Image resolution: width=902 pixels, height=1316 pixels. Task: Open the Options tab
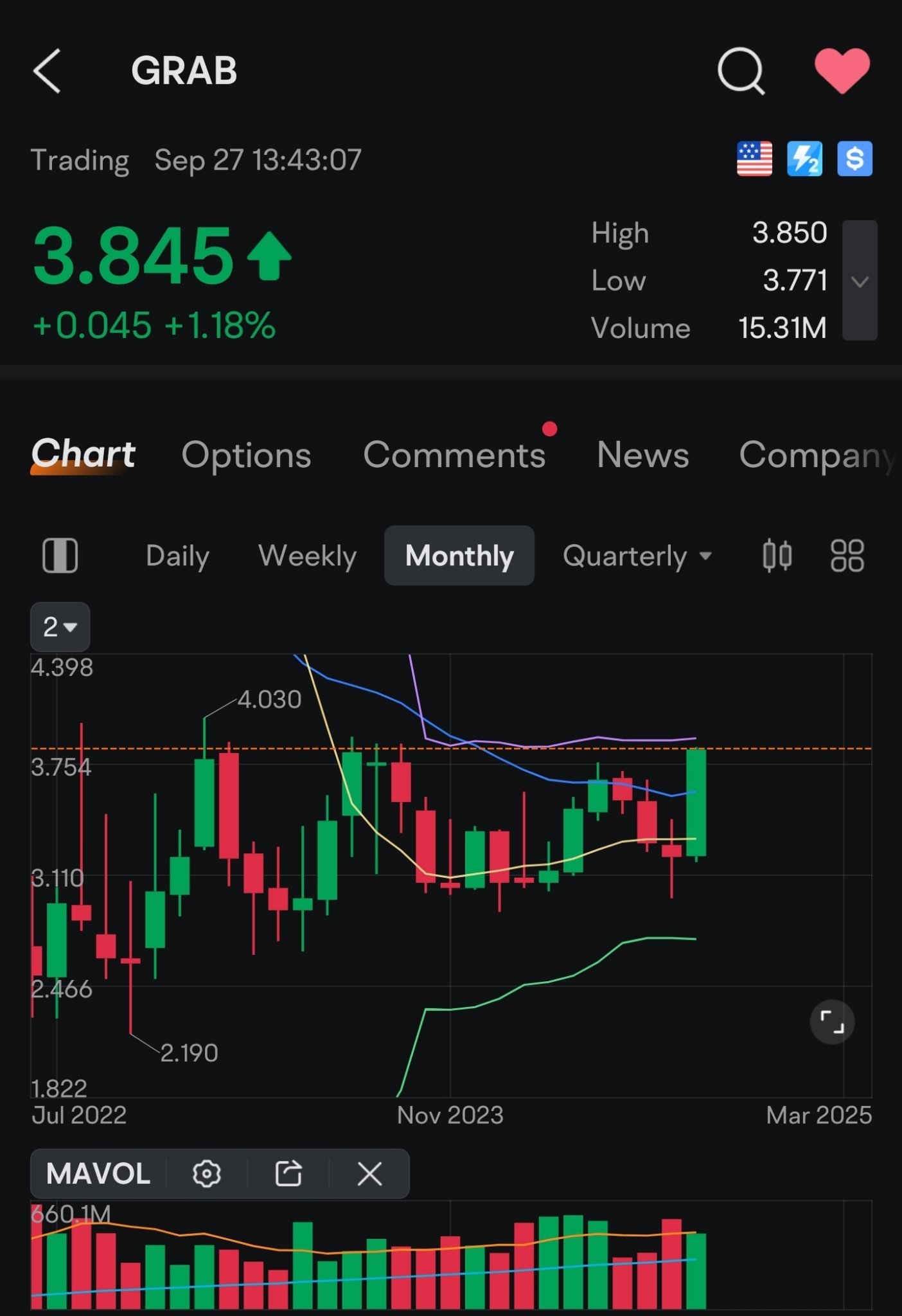(247, 455)
